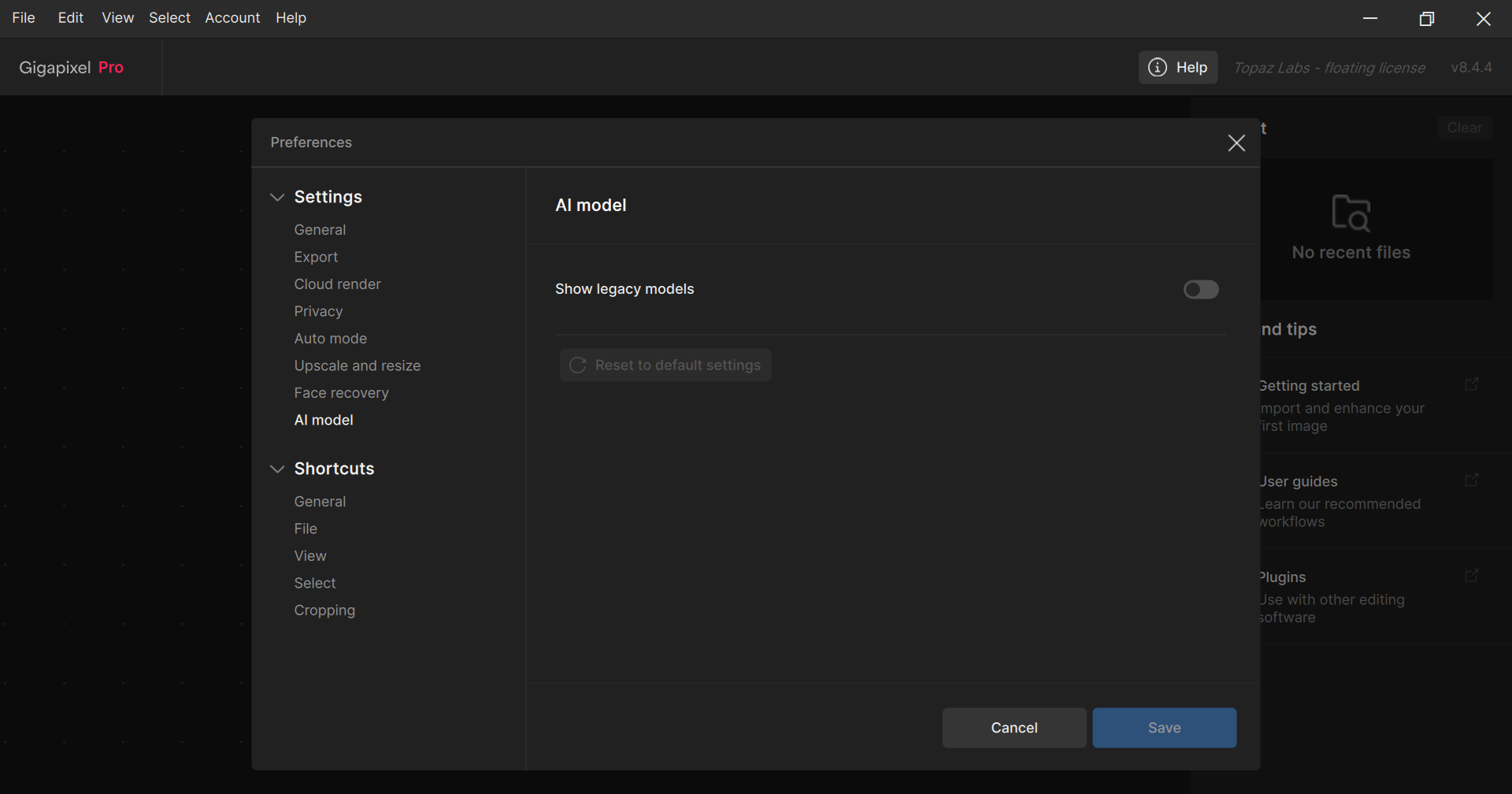Screen dimensions: 1512x794
Task: Collapse the Settings section chevron
Action: tap(277, 197)
